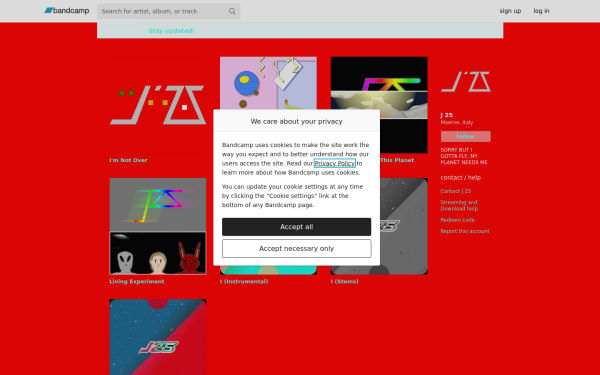Click the 'SORRY BUT I GOTTA FLY' bio text
Image resolution: width=600 pixels, height=375 pixels.
tap(464, 156)
